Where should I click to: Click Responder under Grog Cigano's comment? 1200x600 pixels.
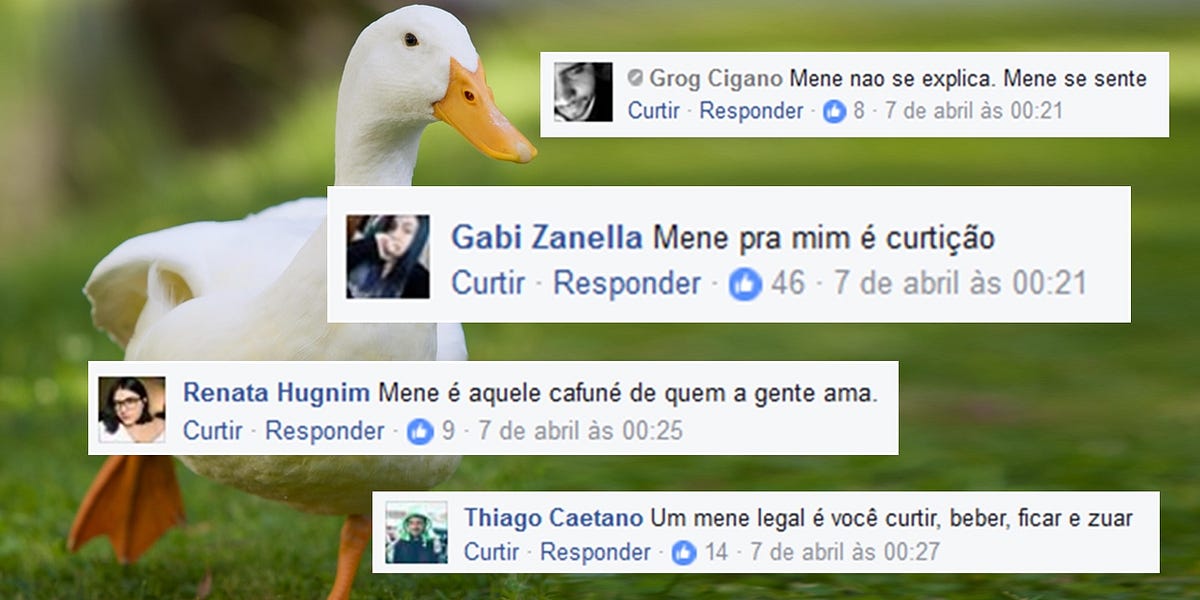tap(751, 111)
